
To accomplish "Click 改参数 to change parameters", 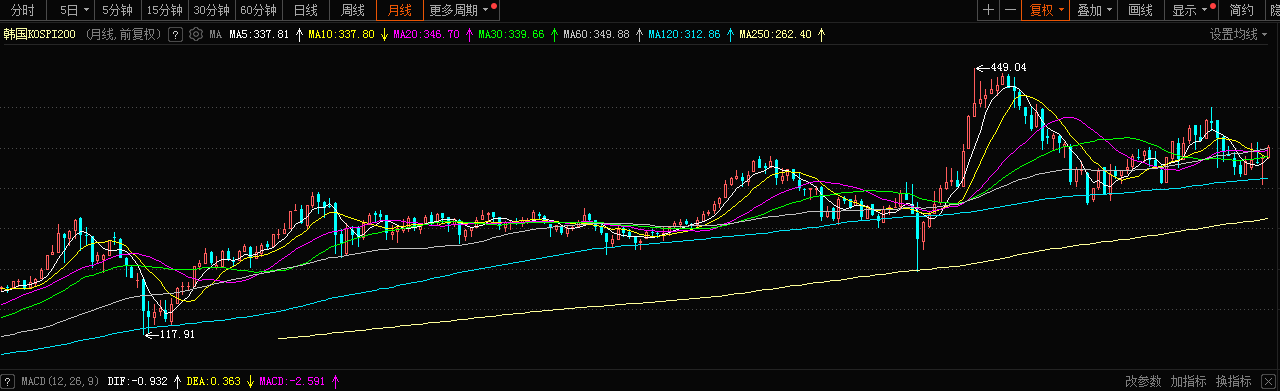I will point(1143,381).
